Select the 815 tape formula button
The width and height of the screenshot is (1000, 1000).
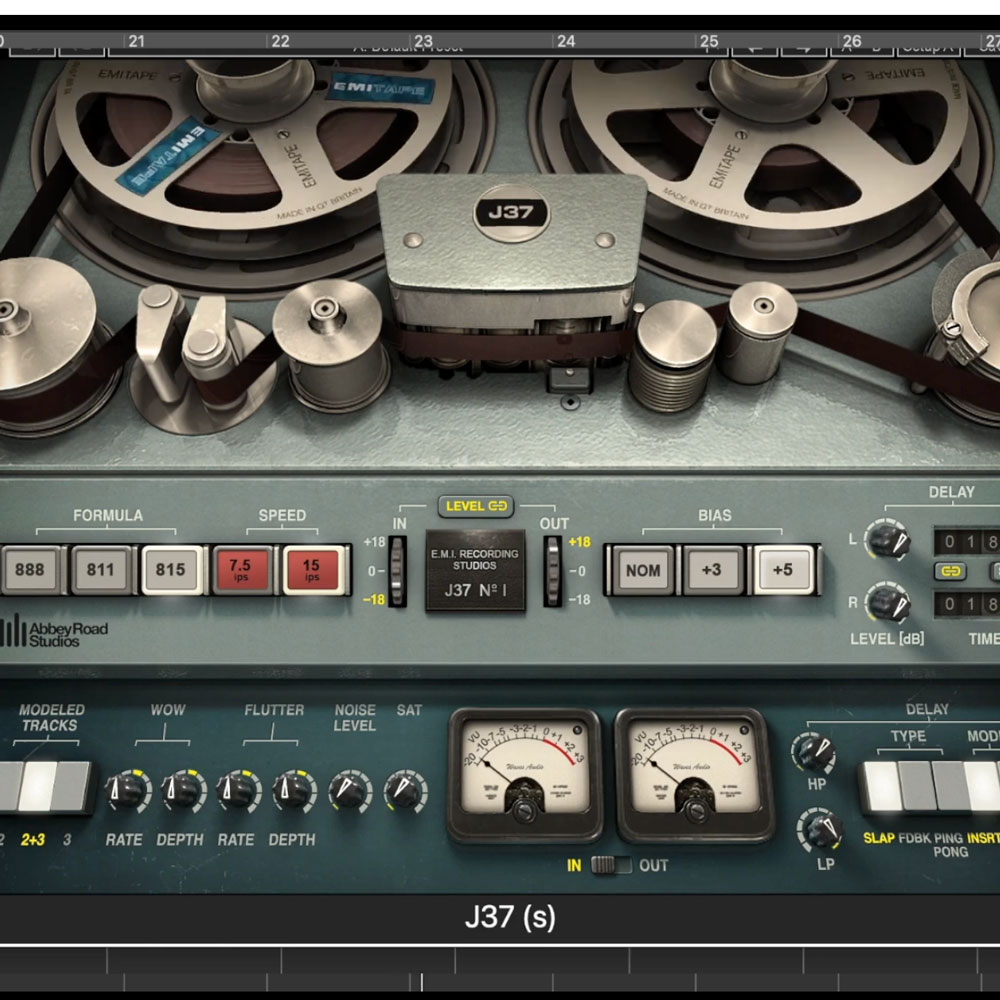171,570
